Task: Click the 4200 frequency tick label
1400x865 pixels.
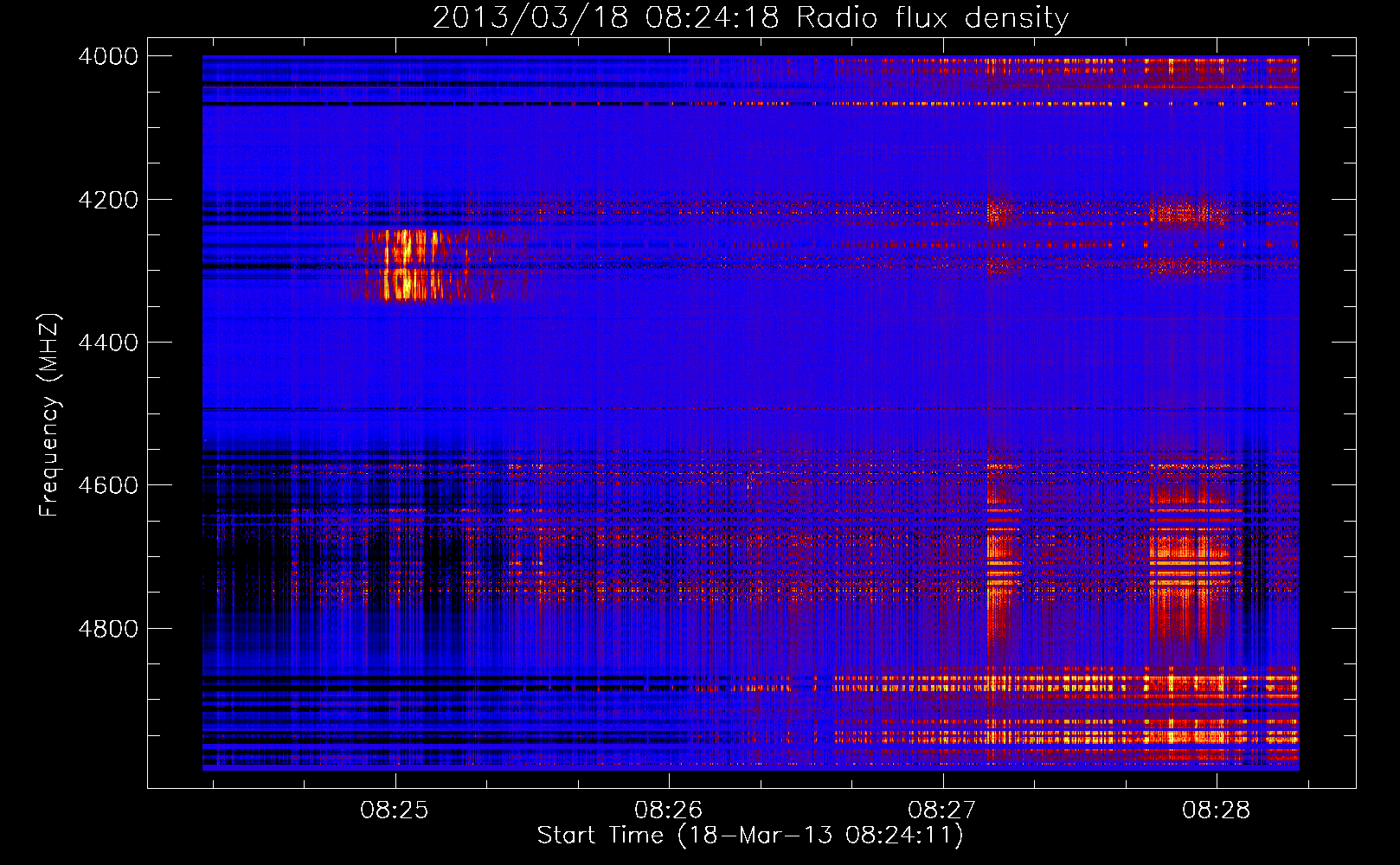Action: pyautogui.click(x=108, y=200)
